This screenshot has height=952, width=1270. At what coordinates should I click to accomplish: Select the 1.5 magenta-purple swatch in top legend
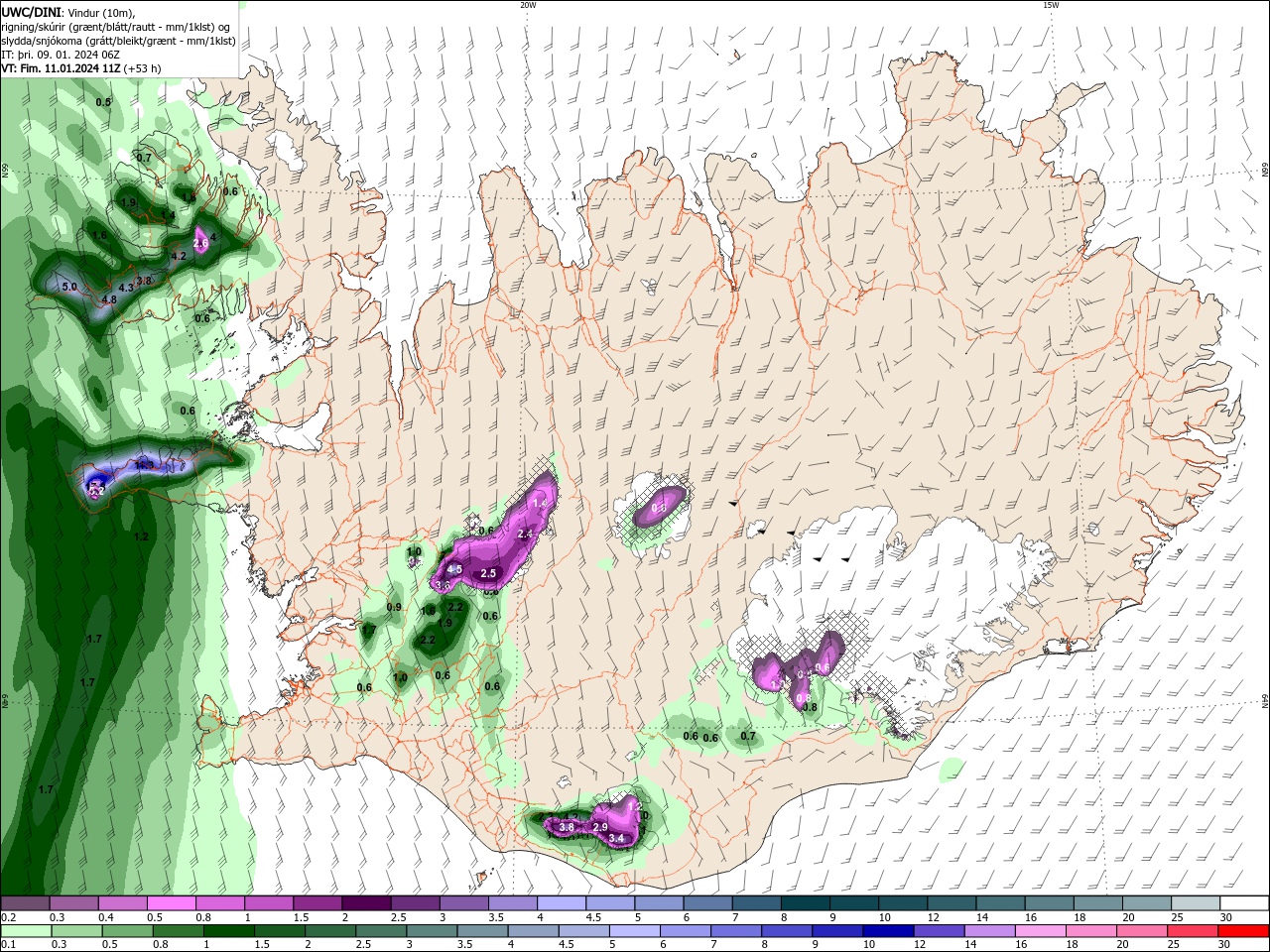coord(317,903)
